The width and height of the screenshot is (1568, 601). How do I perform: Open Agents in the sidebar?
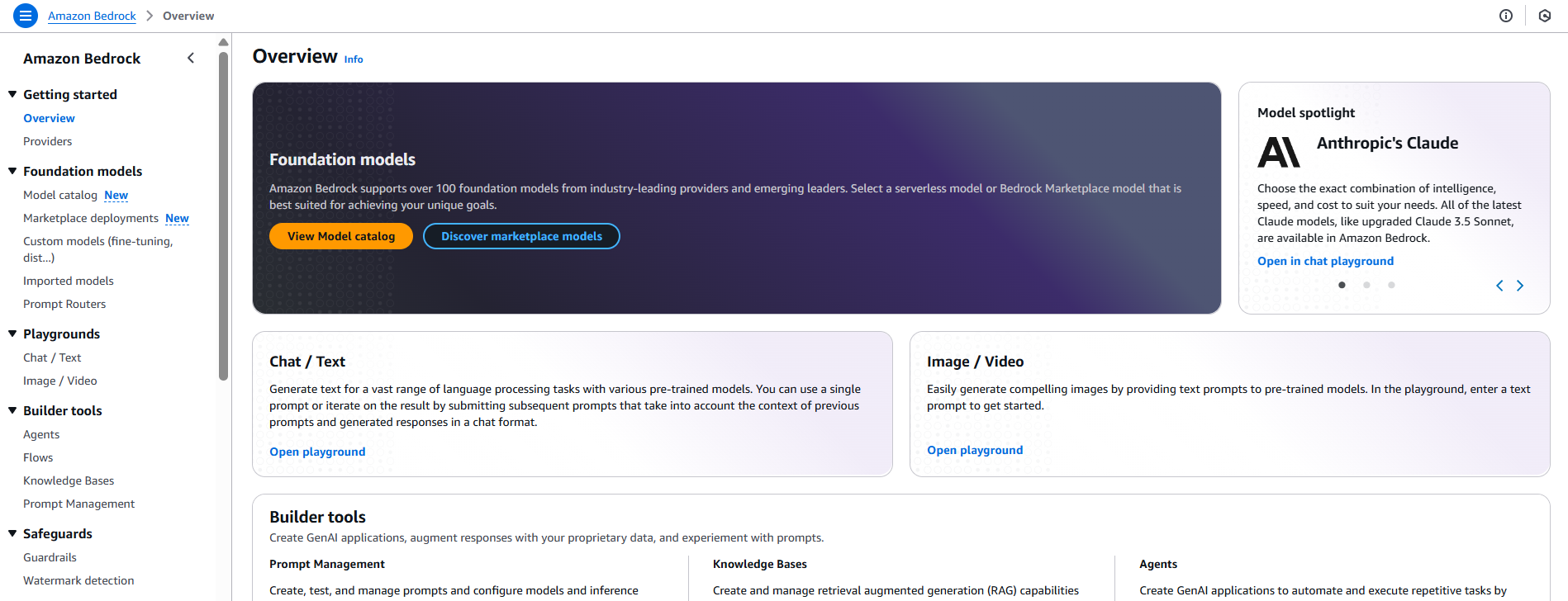click(41, 434)
